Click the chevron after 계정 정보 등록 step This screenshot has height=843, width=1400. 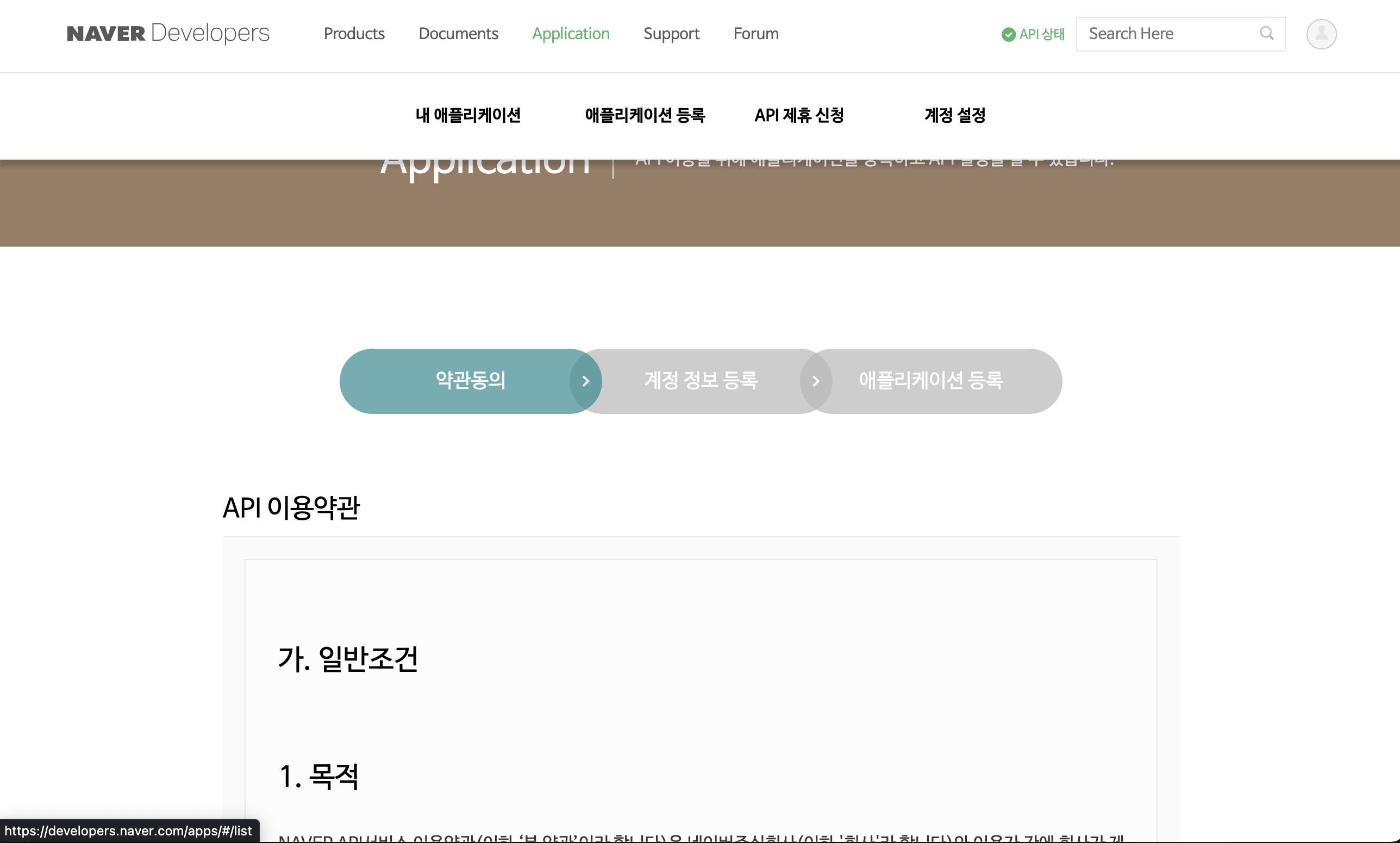click(816, 381)
